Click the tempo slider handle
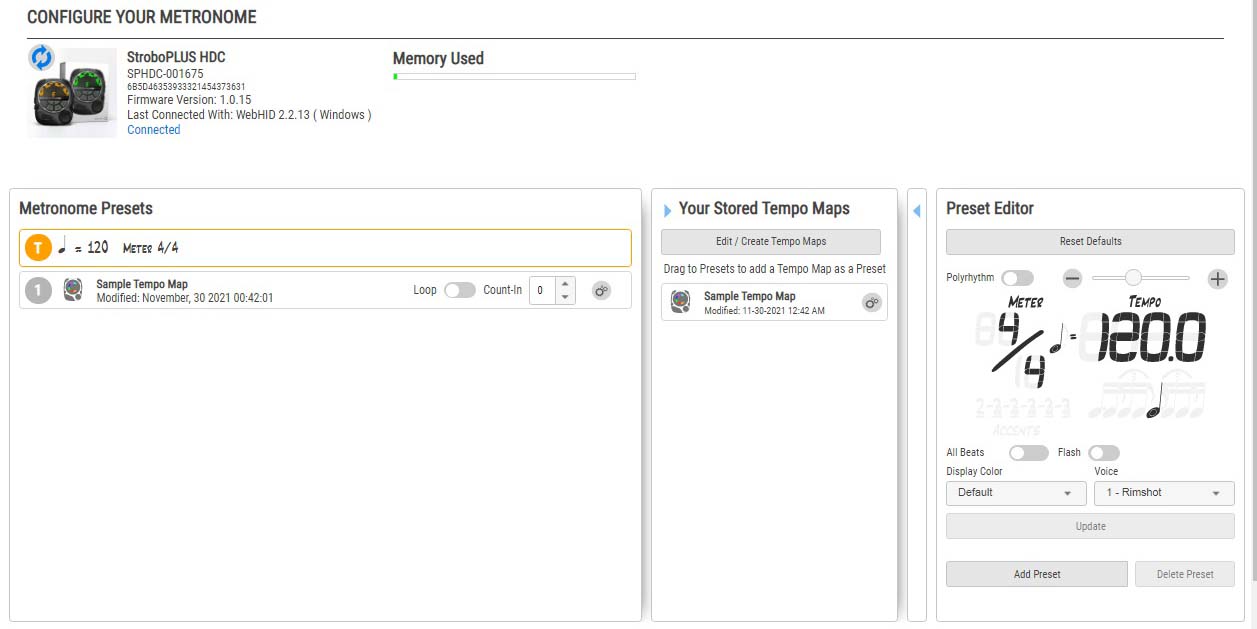 (1133, 277)
